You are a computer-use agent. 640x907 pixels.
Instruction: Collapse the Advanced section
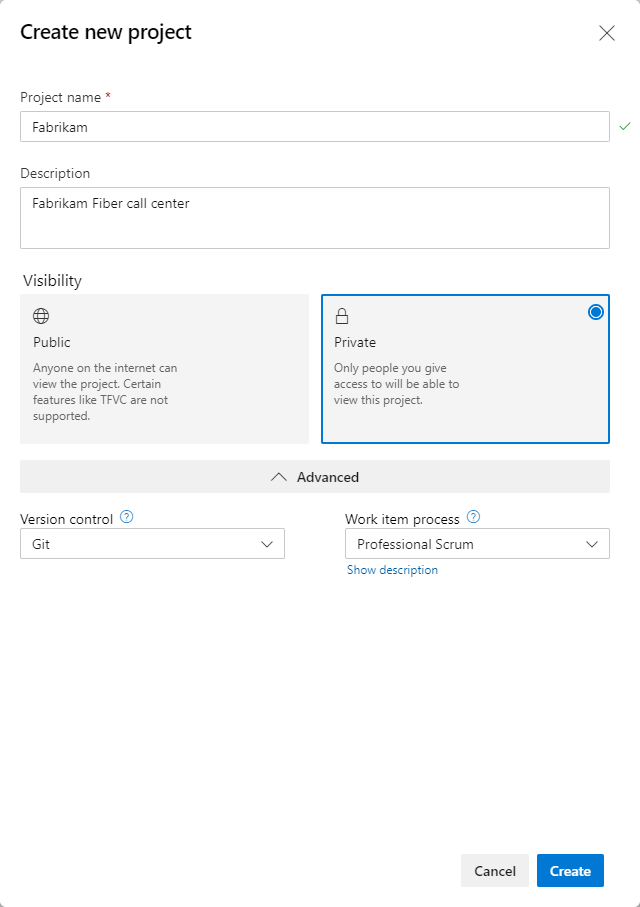315,477
